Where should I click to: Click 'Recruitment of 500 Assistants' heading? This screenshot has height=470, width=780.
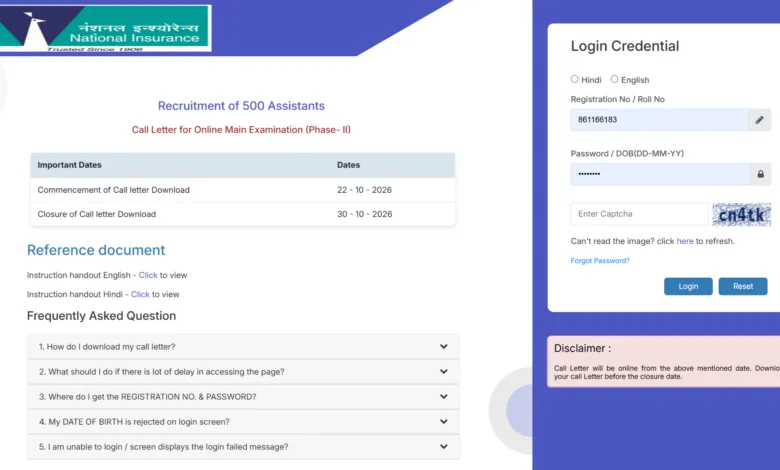pyautogui.click(x=241, y=106)
